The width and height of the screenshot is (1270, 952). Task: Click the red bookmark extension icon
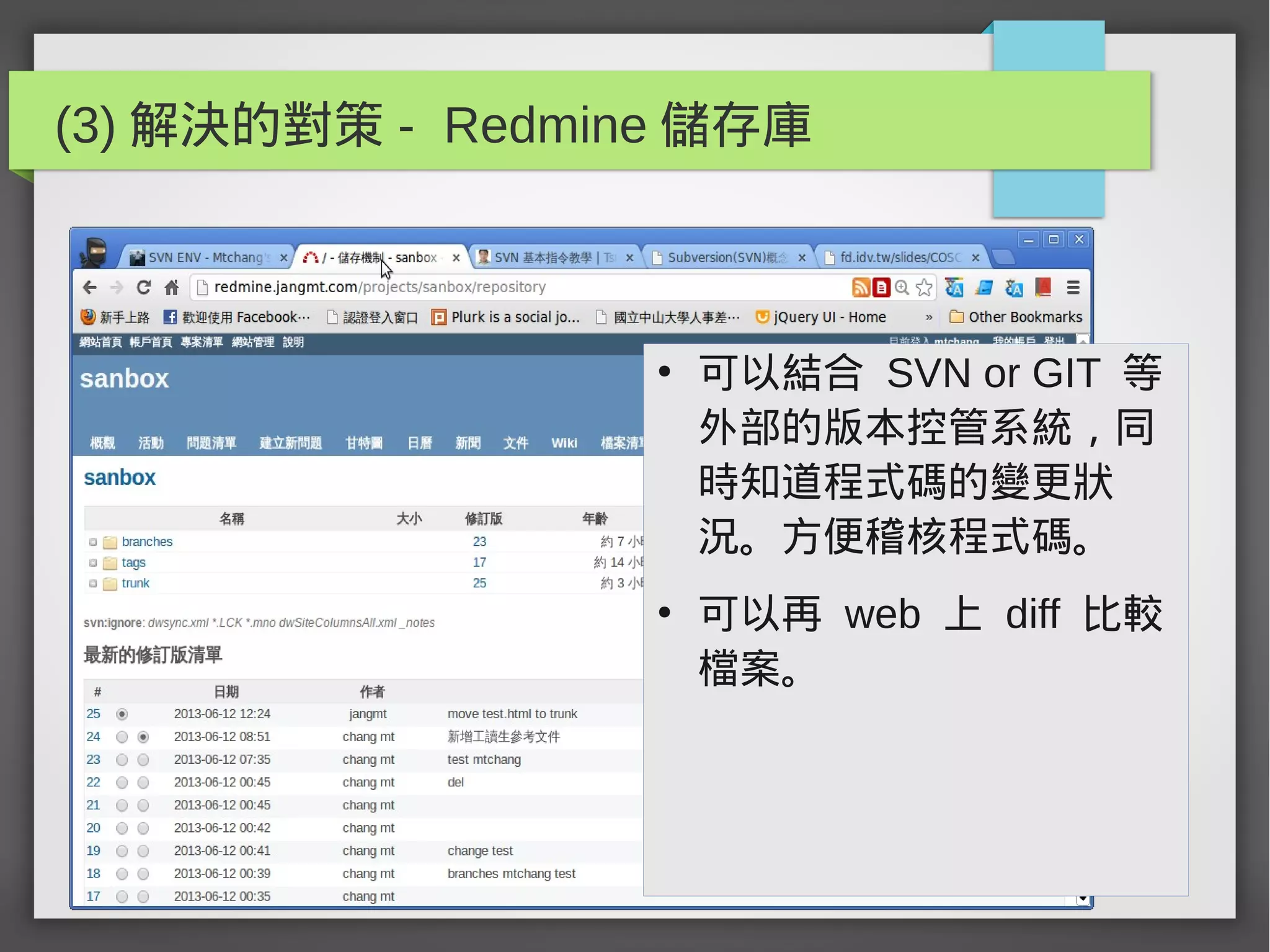1043,287
